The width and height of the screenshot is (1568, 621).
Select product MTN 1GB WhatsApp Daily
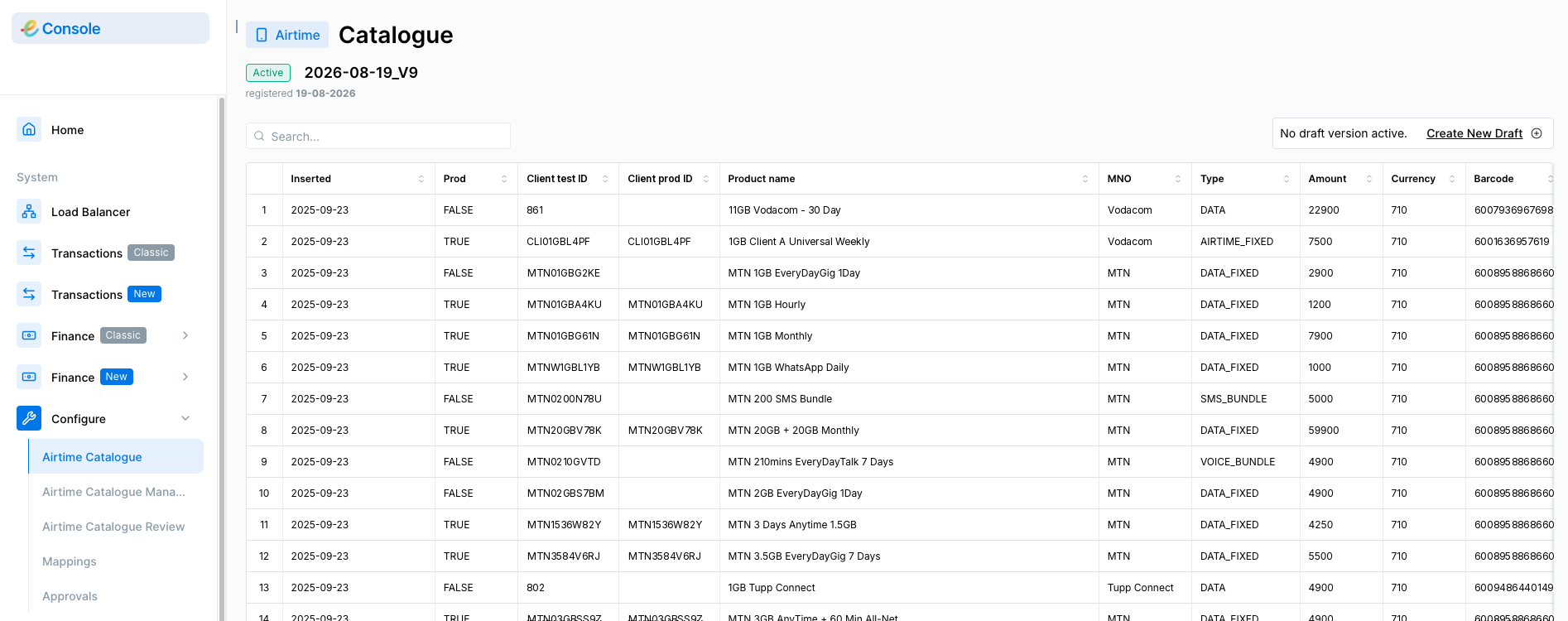tap(788, 368)
